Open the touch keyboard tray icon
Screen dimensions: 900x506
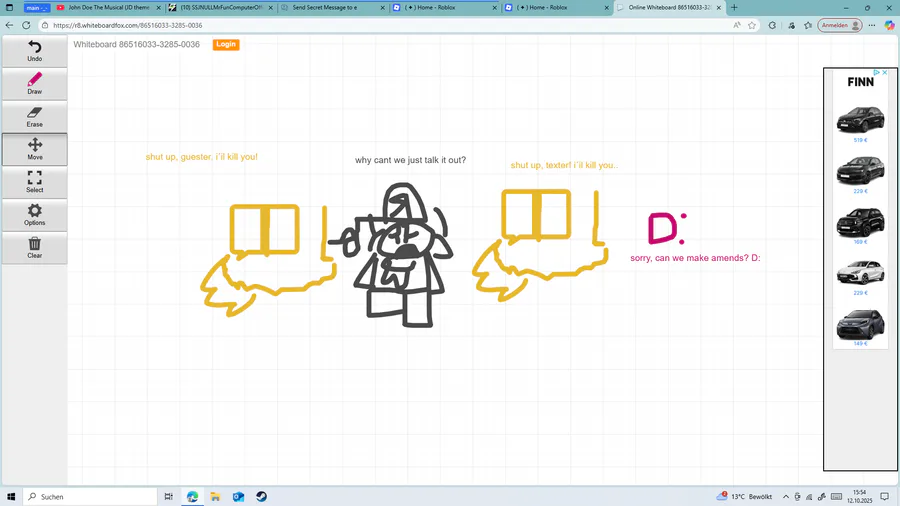[836, 497]
